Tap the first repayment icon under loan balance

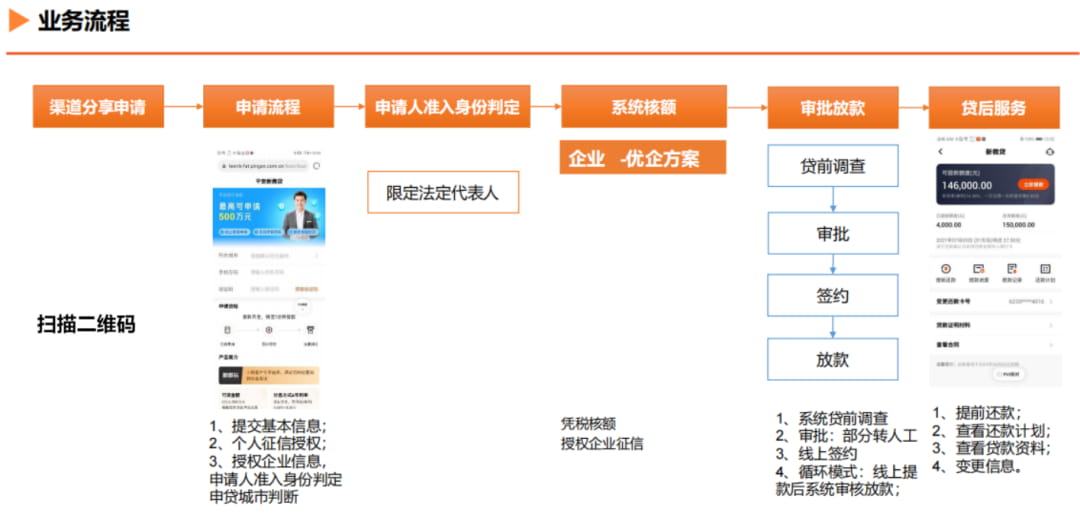(946, 268)
